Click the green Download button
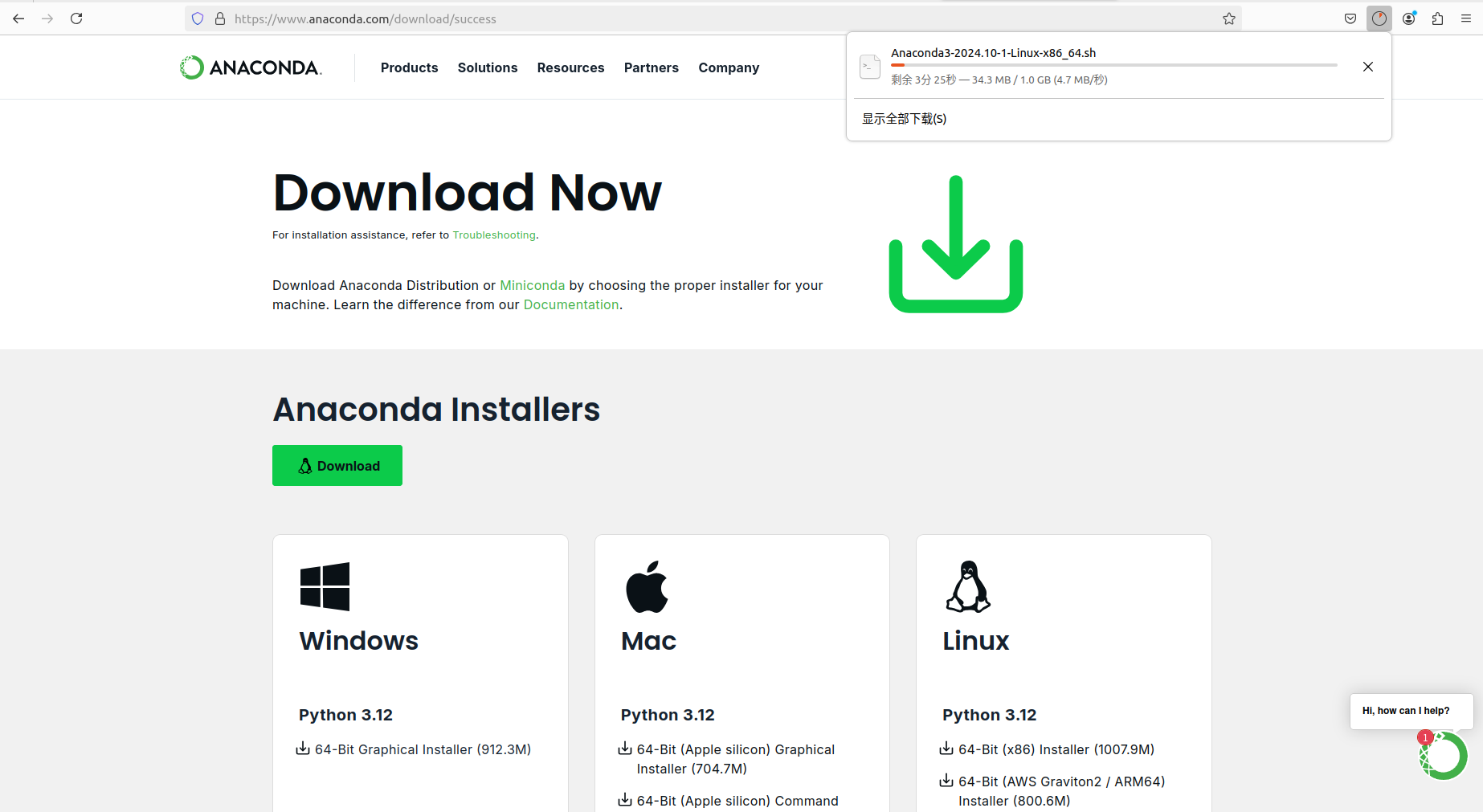 pyautogui.click(x=337, y=466)
